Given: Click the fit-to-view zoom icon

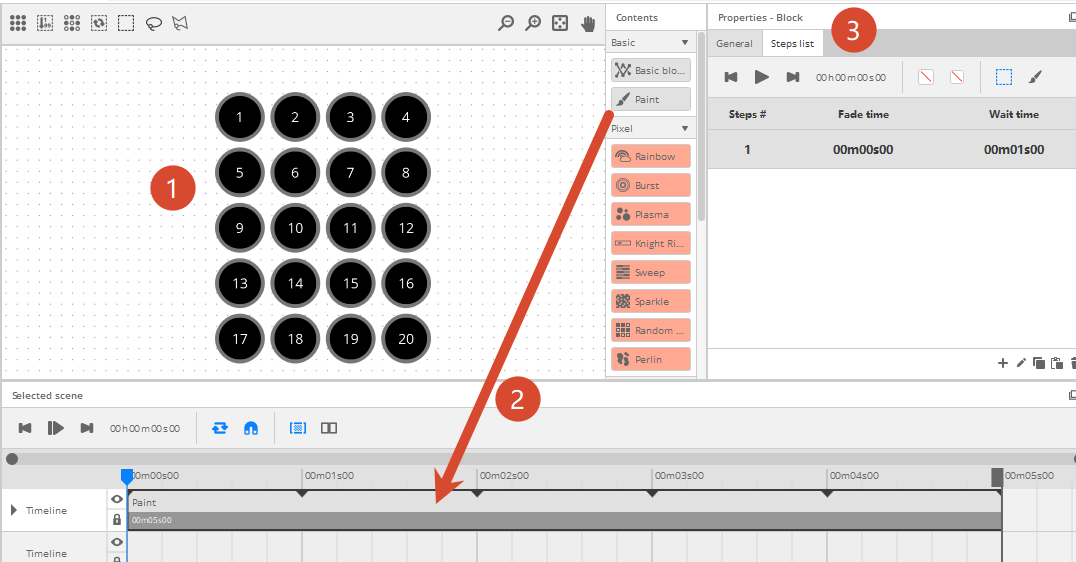Looking at the screenshot, I should pyautogui.click(x=560, y=22).
